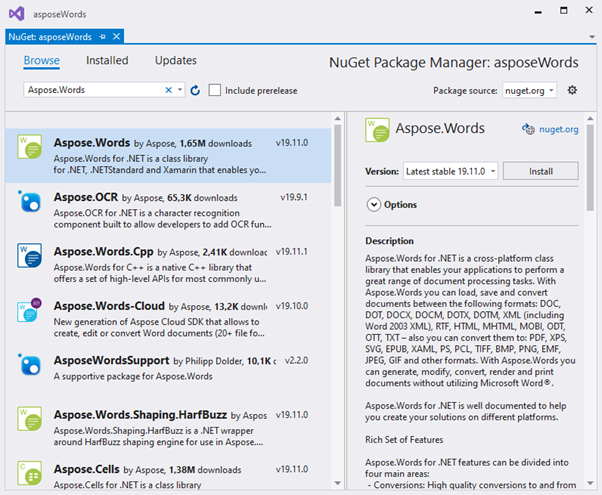The image size is (602, 495).
Task: Pin the NuGet: asposeWords tab
Action: pyautogui.click(x=102, y=37)
